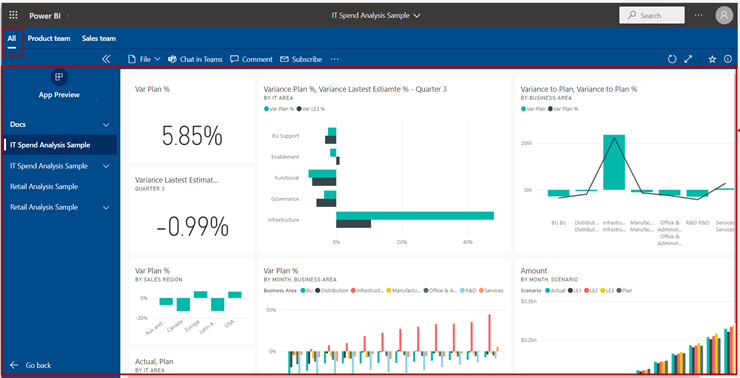This screenshot has height=378, width=740.
Task: Click the Functional axis label in Quarter 3 chart
Action: click(286, 178)
